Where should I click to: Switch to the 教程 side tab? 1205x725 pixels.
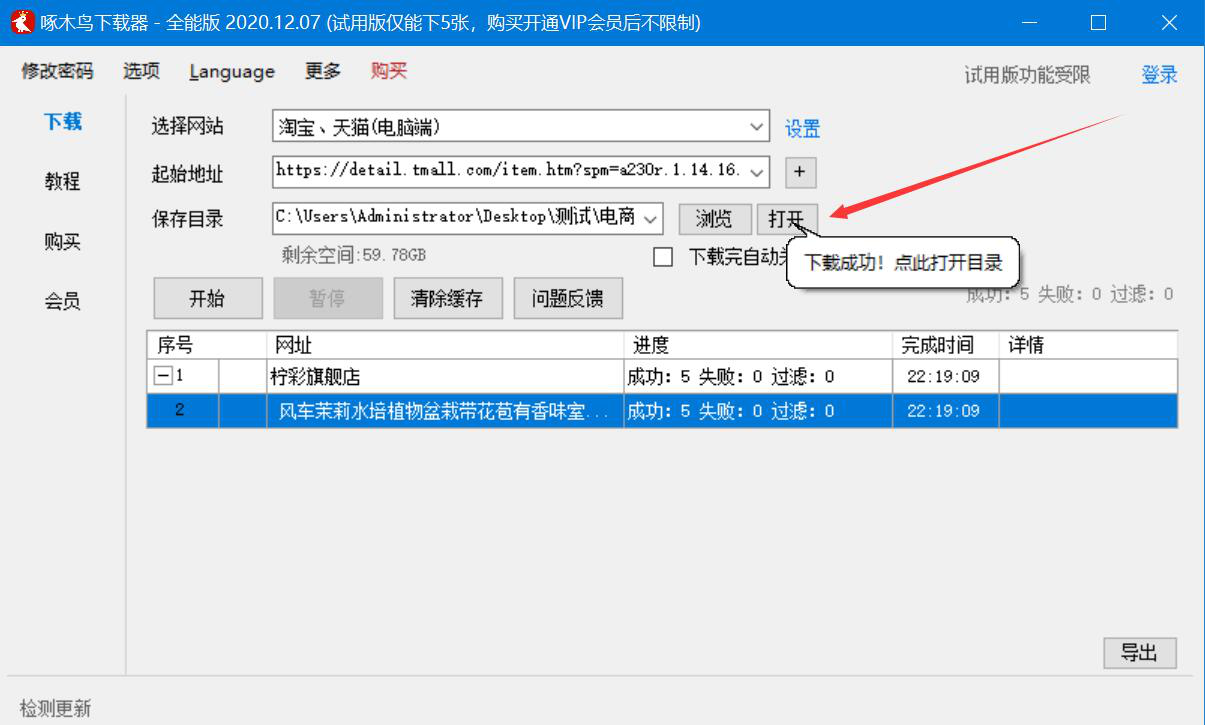62,182
